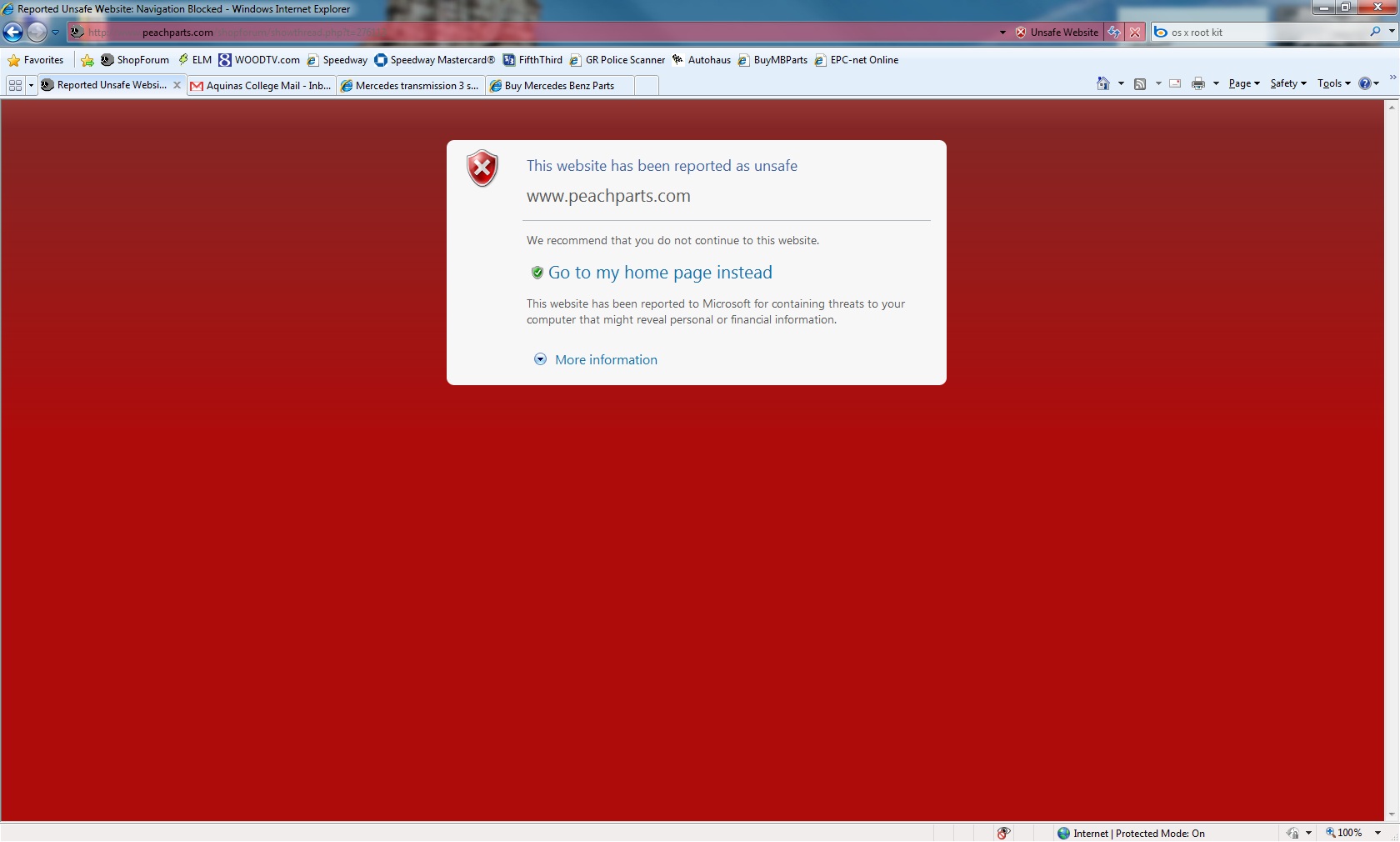Open the Favorites star button
The image size is (1400, 842).
(x=36, y=60)
